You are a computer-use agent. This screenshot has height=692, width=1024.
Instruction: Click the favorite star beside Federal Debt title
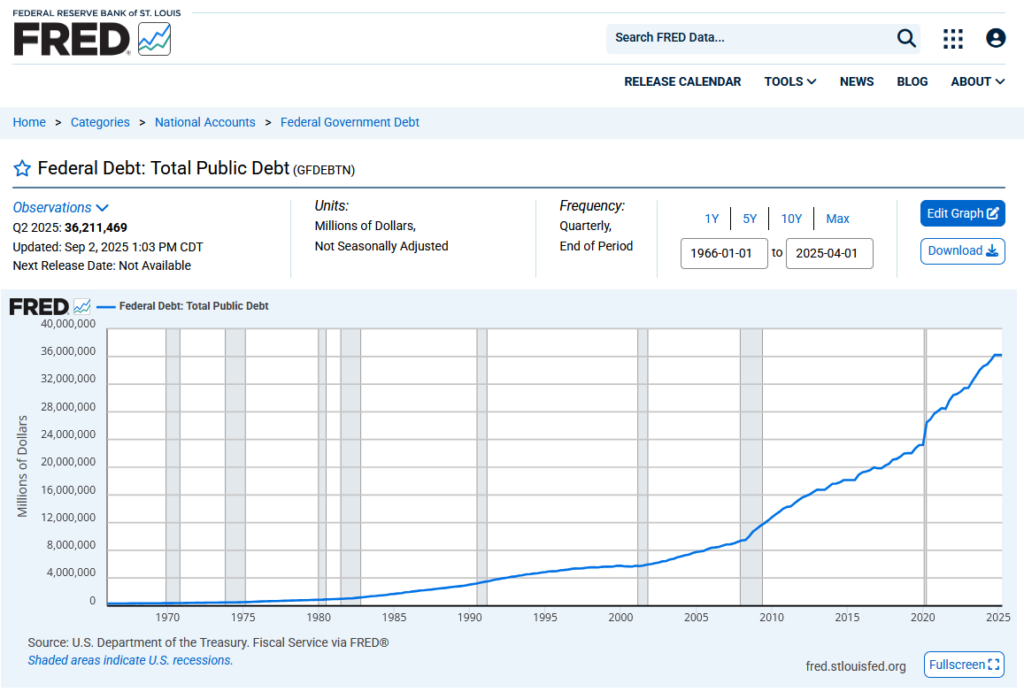tap(22, 168)
